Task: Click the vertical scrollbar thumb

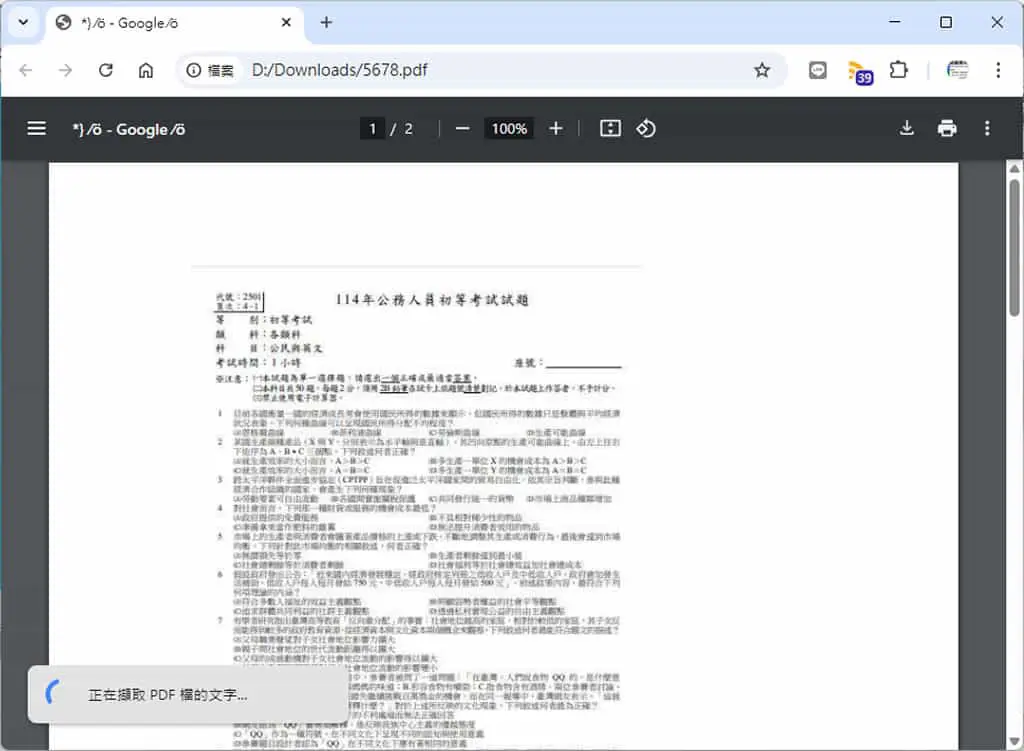Action: 1014,248
